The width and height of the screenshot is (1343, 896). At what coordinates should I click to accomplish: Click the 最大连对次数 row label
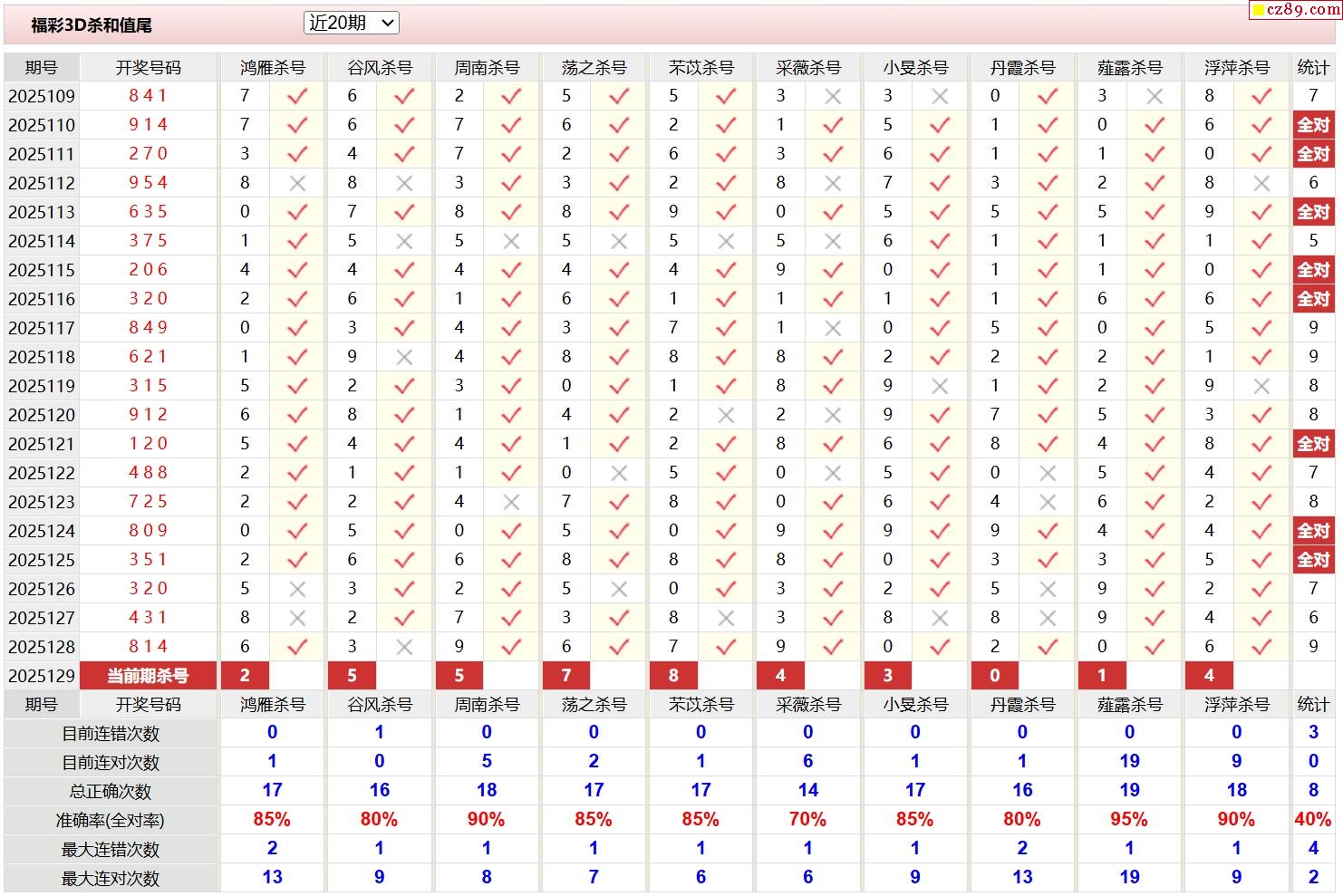click(111, 879)
